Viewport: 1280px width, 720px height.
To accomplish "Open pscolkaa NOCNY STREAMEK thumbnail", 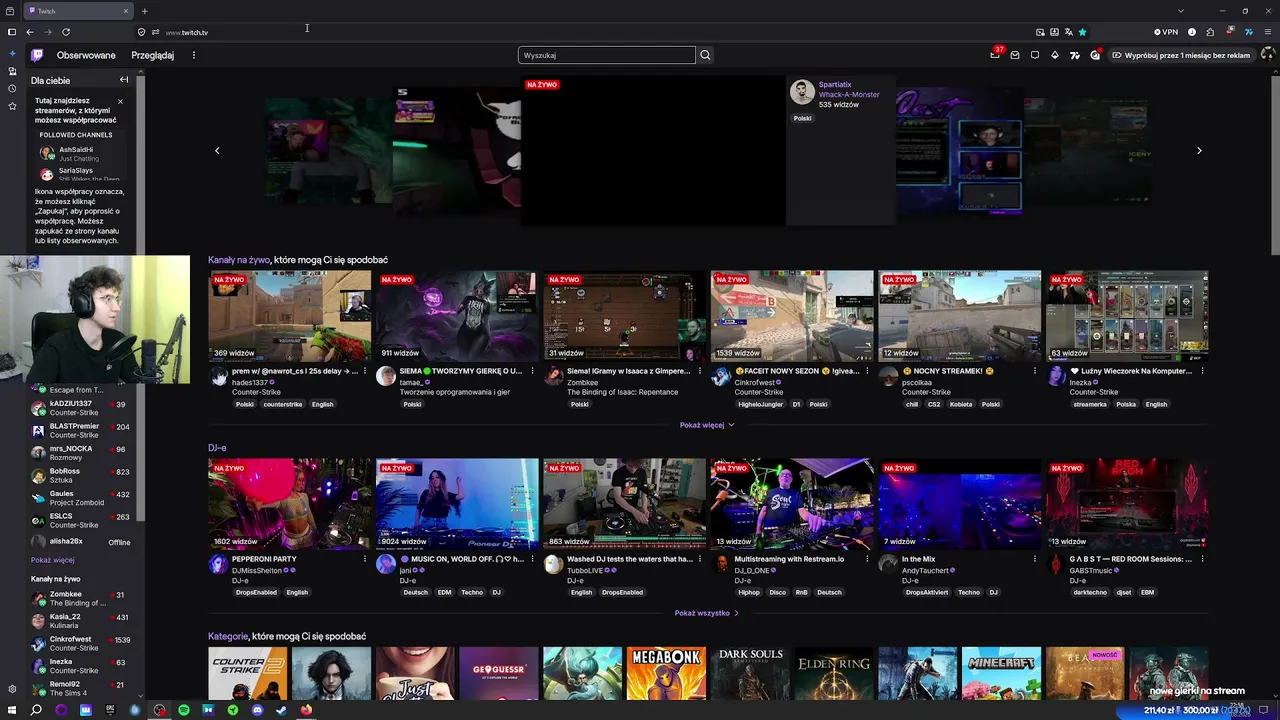I will coord(960,316).
